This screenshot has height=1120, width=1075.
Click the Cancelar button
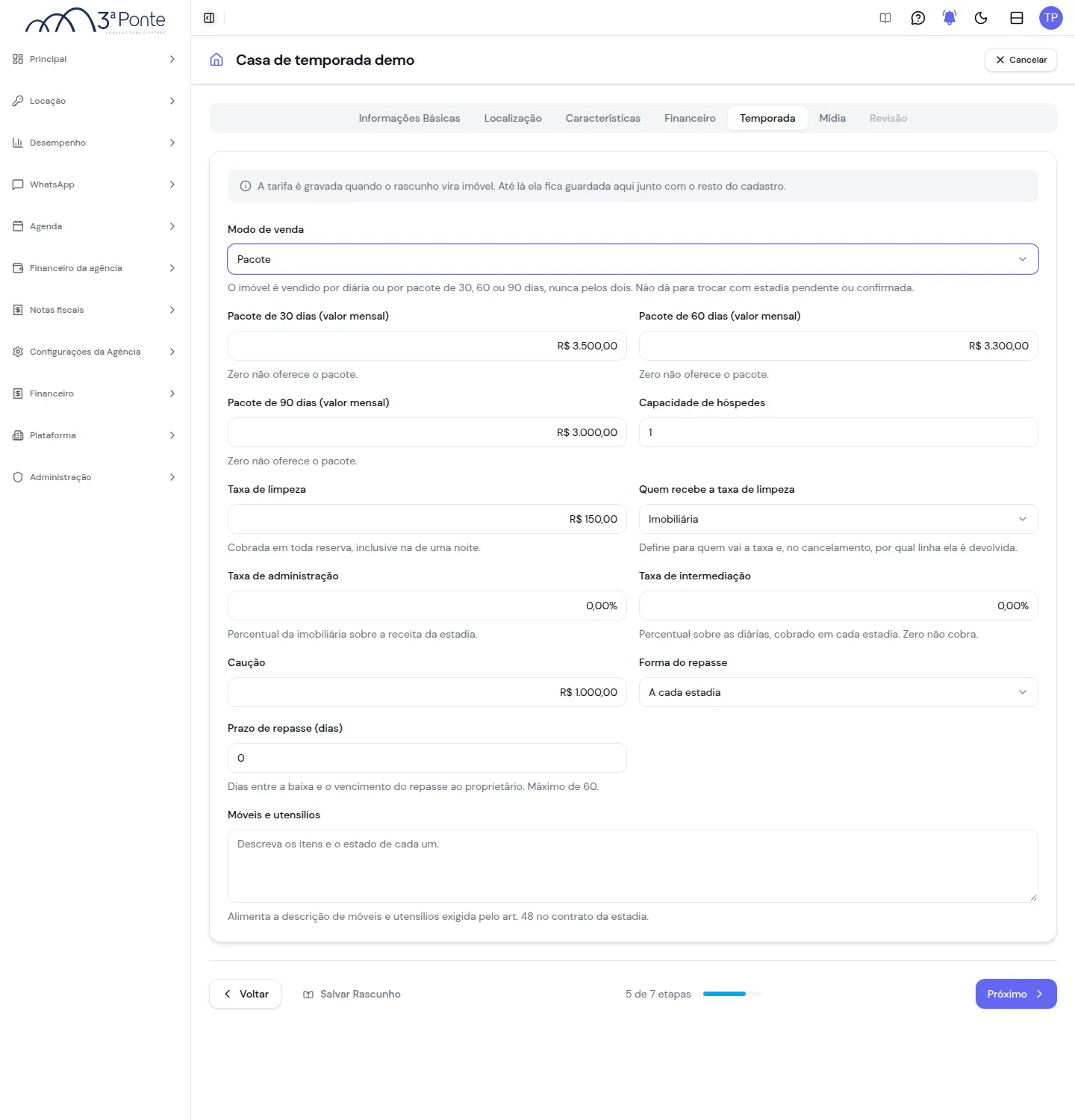pyautogui.click(x=1021, y=60)
